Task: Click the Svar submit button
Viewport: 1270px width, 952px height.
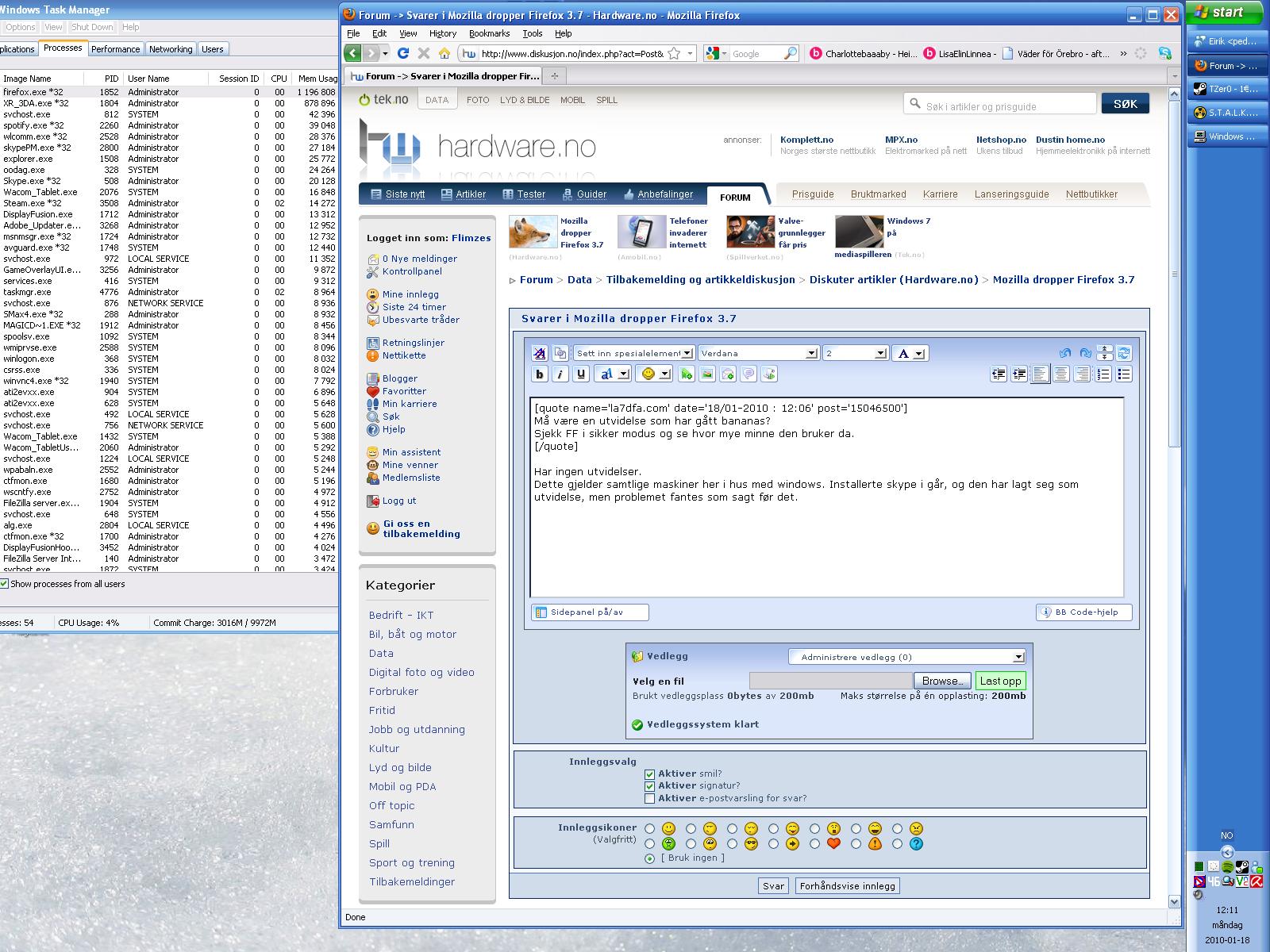Action: click(x=773, y=886)
